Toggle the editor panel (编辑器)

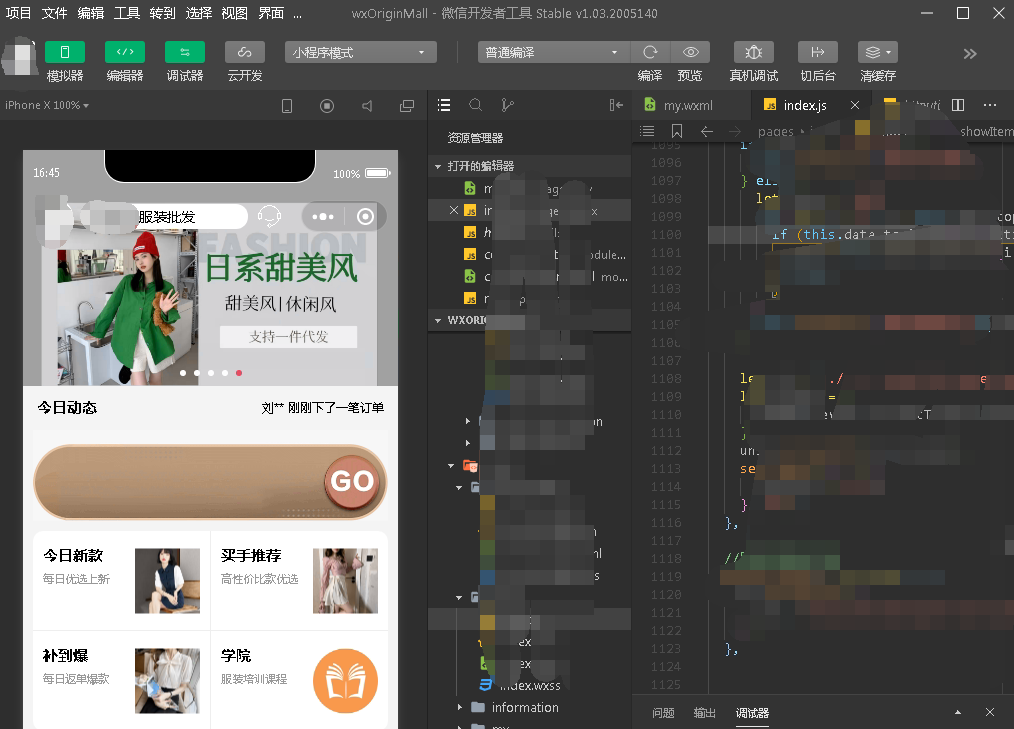[125, 52]
